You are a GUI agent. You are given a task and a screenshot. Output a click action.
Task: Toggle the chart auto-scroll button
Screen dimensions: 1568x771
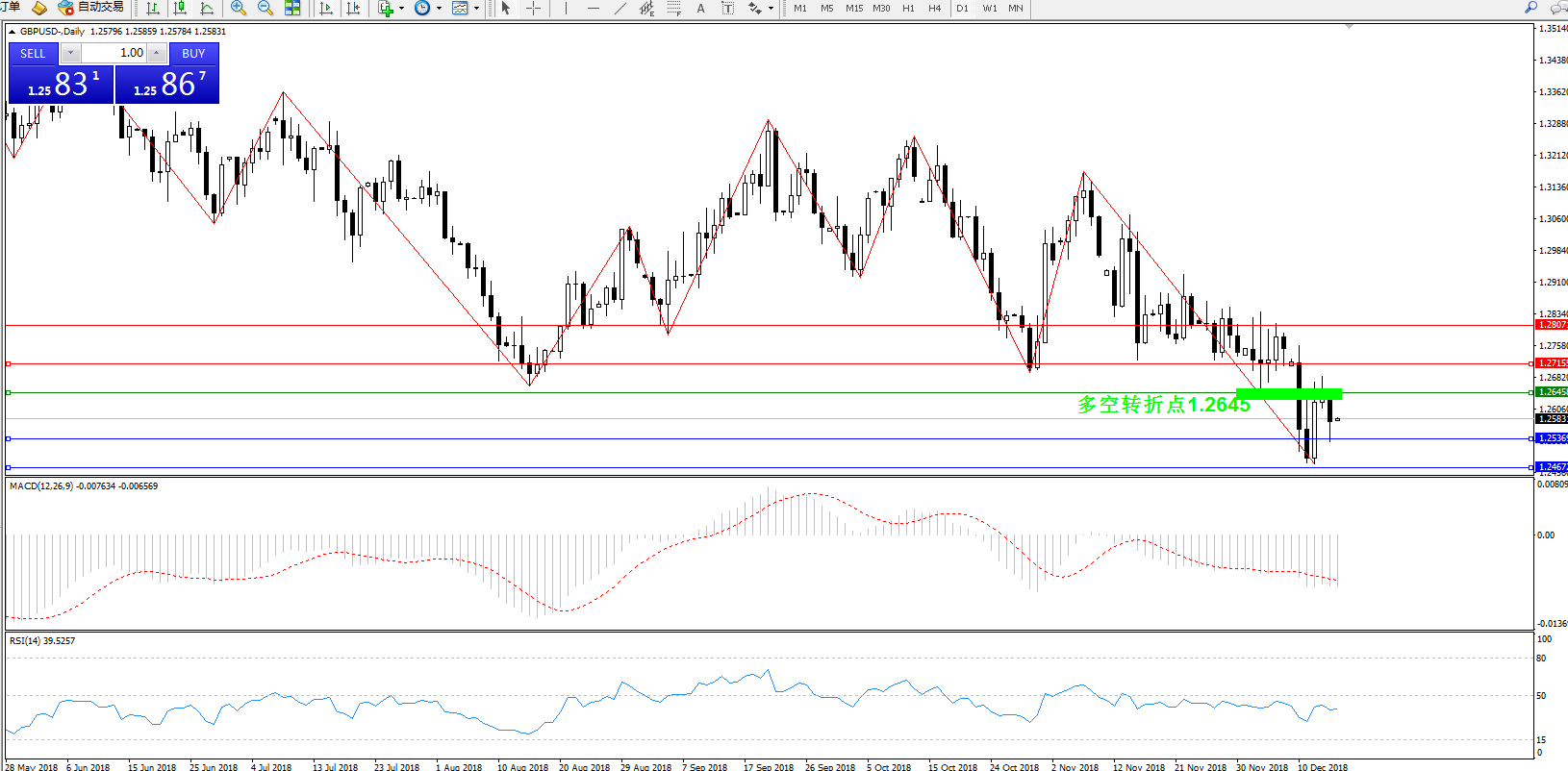coord(326,9)
